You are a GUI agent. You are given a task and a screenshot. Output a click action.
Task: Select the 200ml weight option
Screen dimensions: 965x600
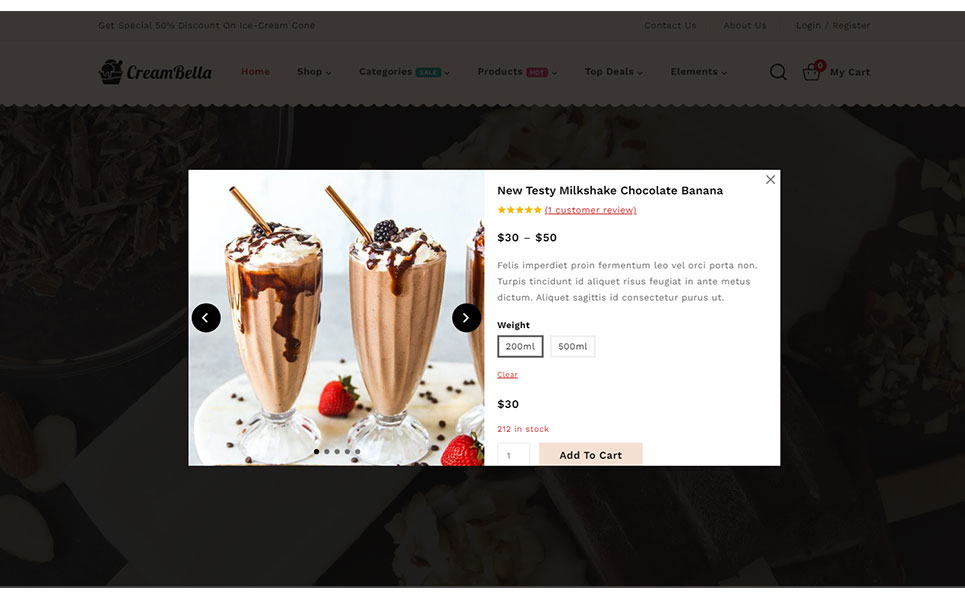pos(520,346)
